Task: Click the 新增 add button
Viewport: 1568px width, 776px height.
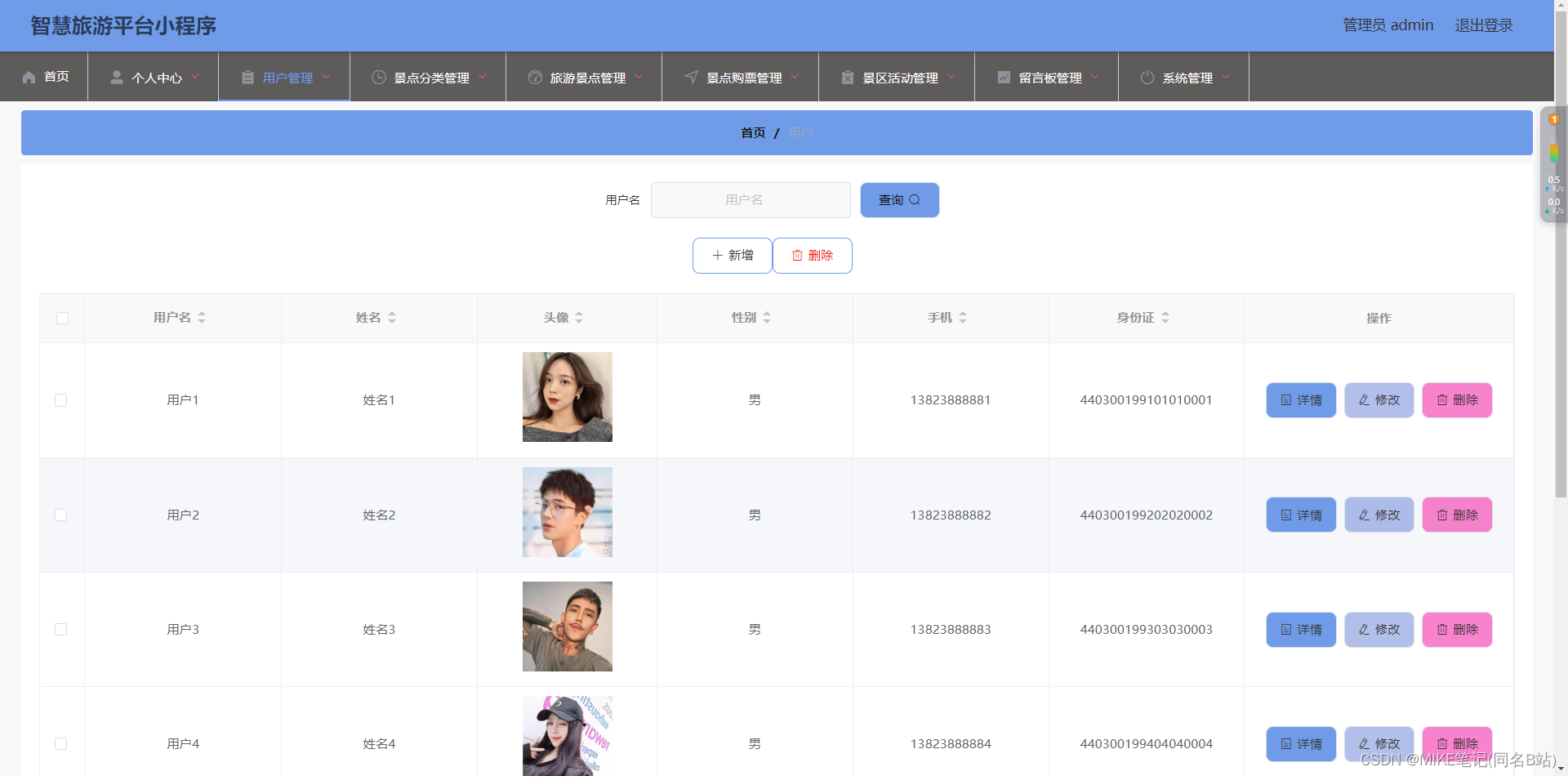Action: point(733,256)
